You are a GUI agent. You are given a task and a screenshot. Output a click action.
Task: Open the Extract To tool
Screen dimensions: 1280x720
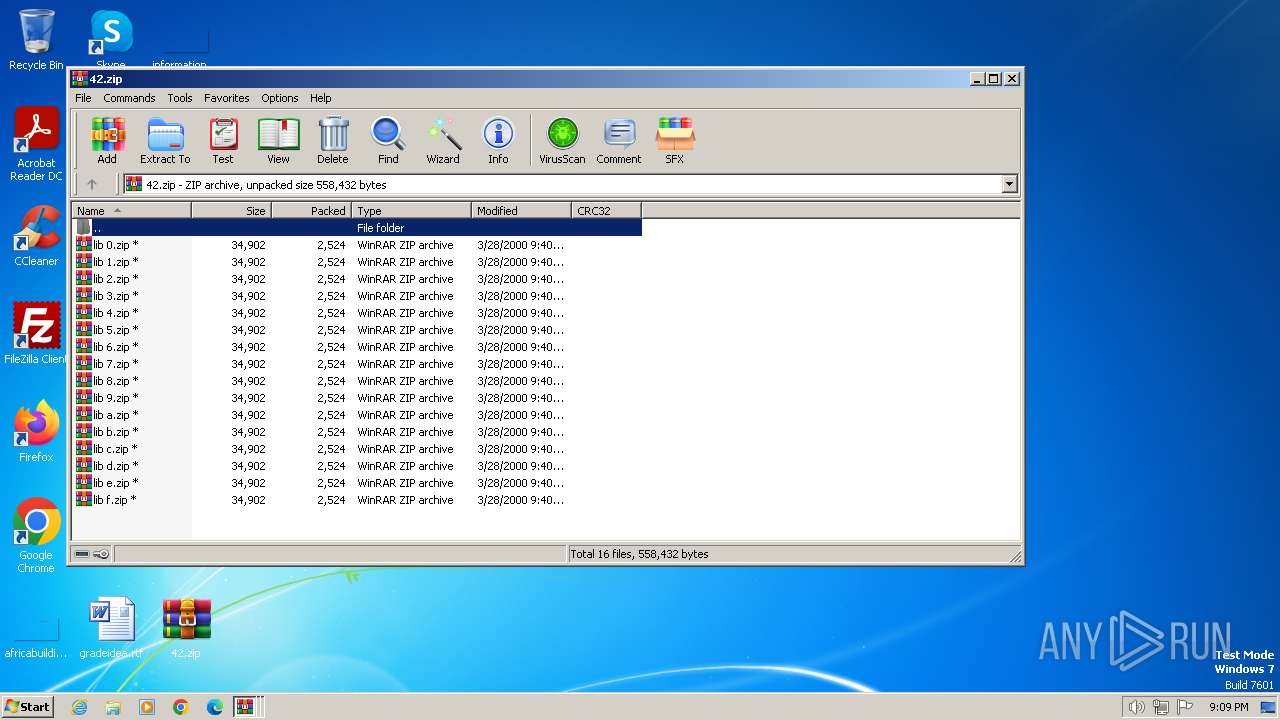(165, 140)
